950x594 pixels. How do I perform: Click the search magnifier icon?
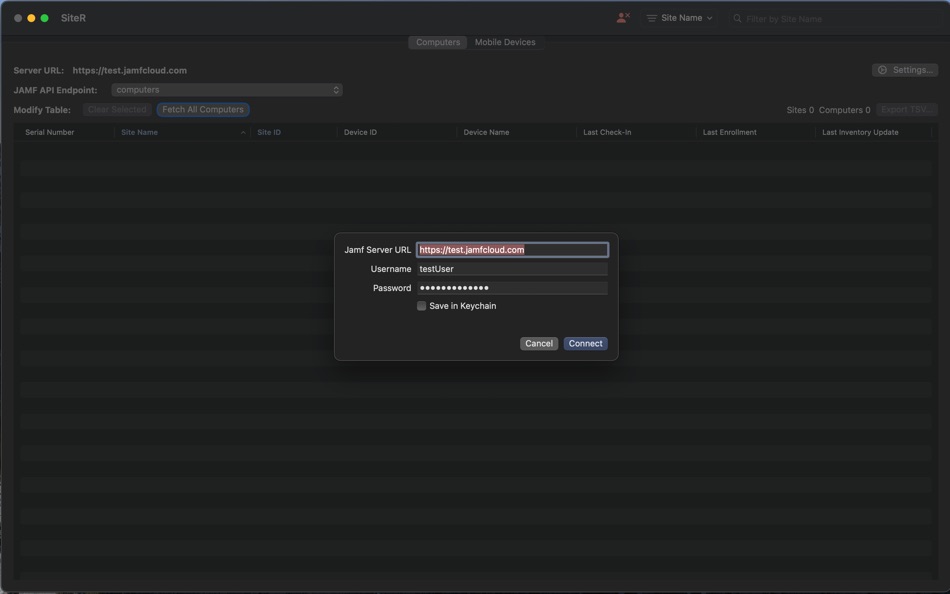(x=737, y=19)
